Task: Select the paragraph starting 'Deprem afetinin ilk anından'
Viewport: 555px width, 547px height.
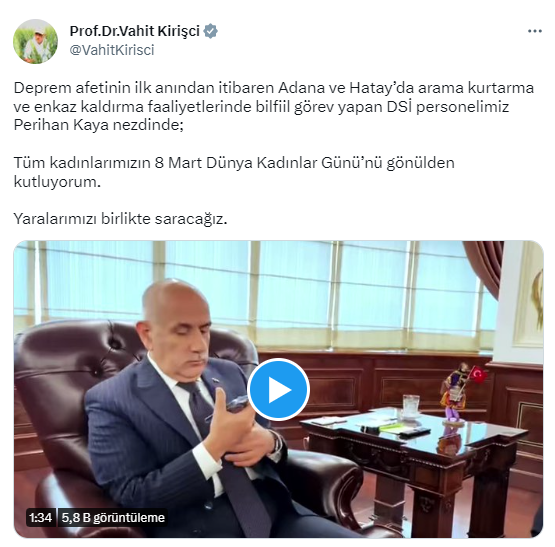Action: tap(273, 106)
